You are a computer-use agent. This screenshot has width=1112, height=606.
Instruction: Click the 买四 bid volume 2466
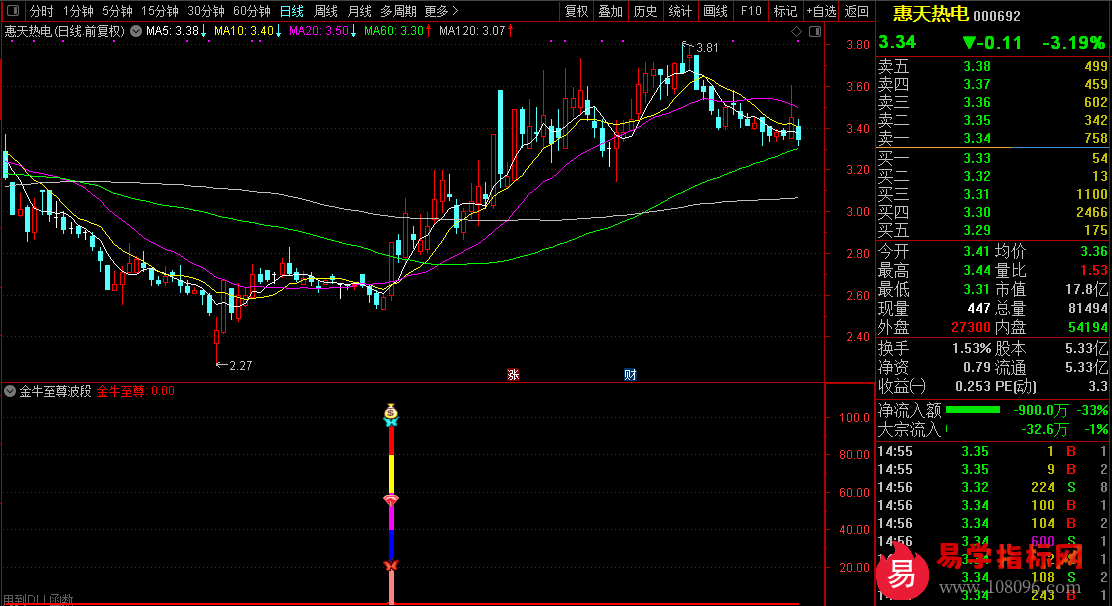[x=1091, y=212]
